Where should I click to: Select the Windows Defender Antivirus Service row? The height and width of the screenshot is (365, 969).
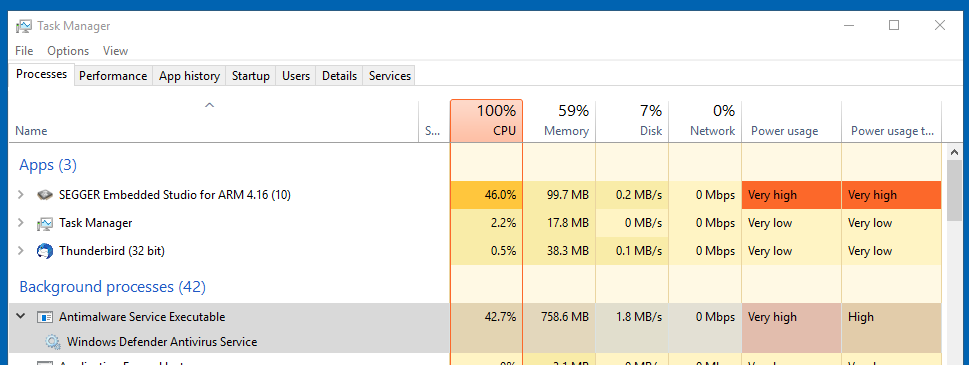coord(476,342)
